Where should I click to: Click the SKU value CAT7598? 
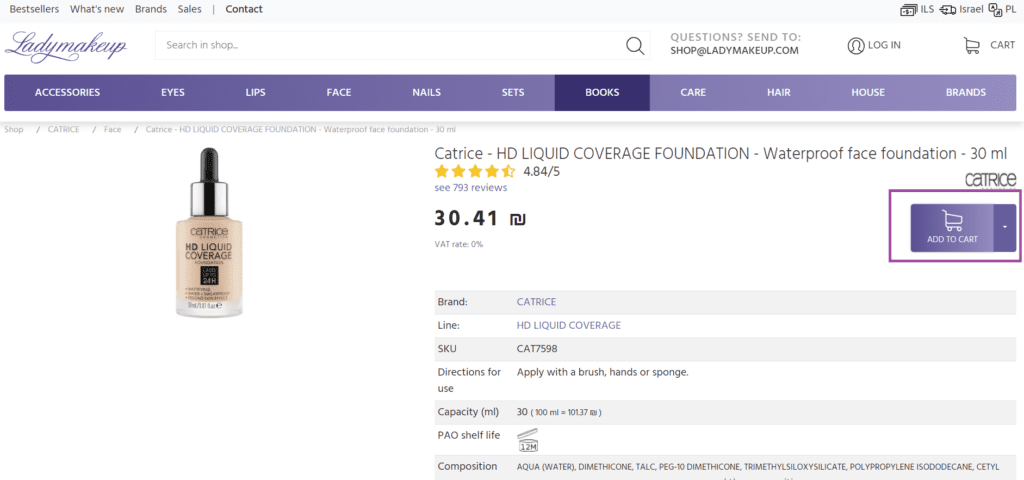[537, 349]
